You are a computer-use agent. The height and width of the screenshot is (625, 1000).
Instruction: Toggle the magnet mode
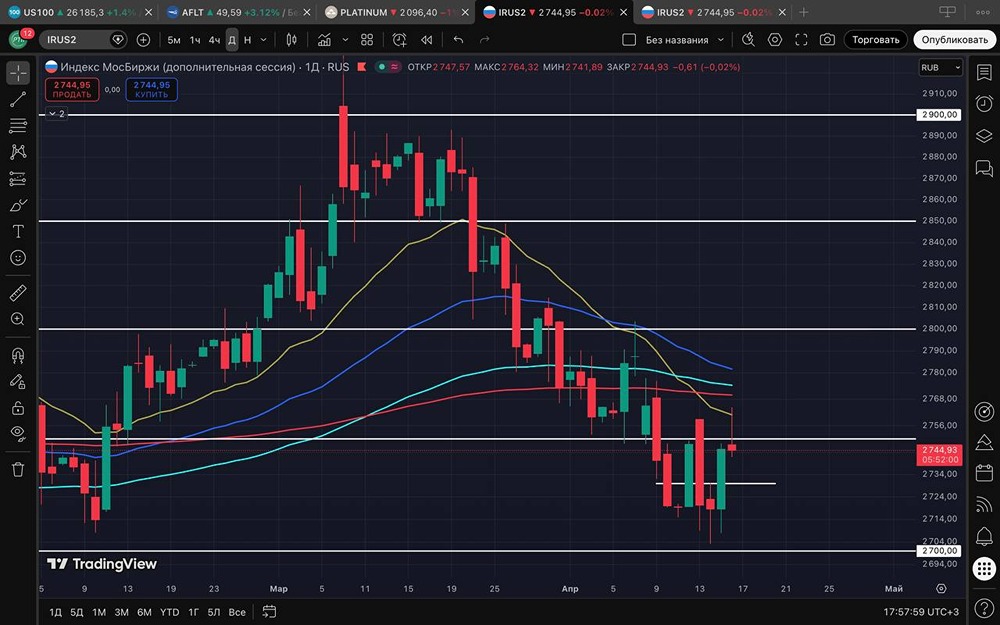pyautogui.click(x=18, y=355)
